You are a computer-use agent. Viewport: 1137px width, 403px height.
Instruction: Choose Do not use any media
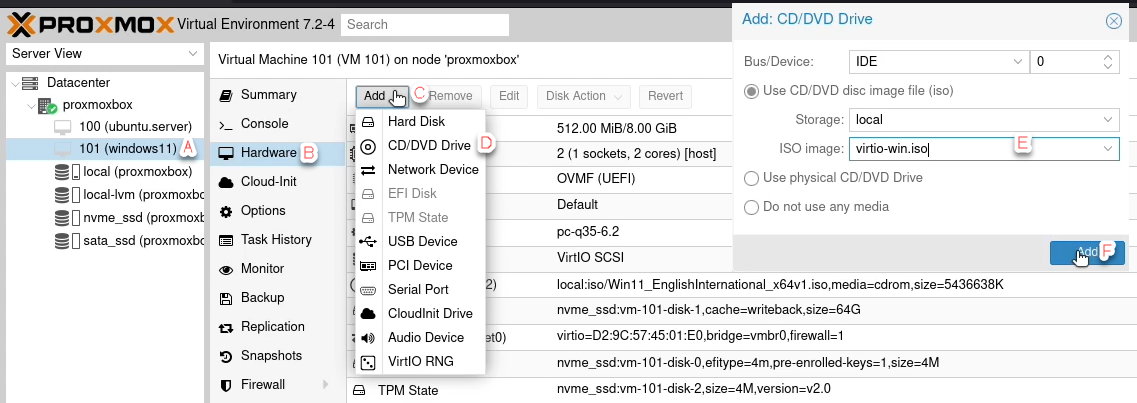pos(751,207)
